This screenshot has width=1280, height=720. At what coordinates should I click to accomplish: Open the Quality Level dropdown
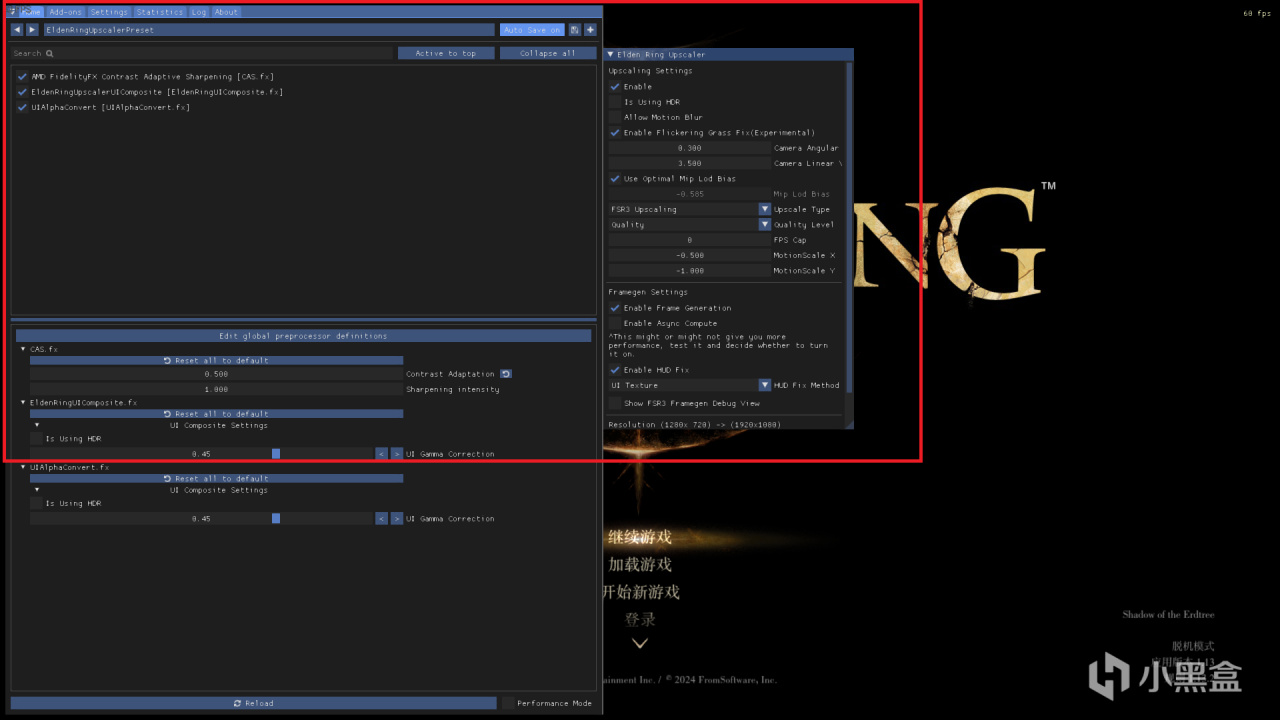pyautogui.click(x=765, y=225)
